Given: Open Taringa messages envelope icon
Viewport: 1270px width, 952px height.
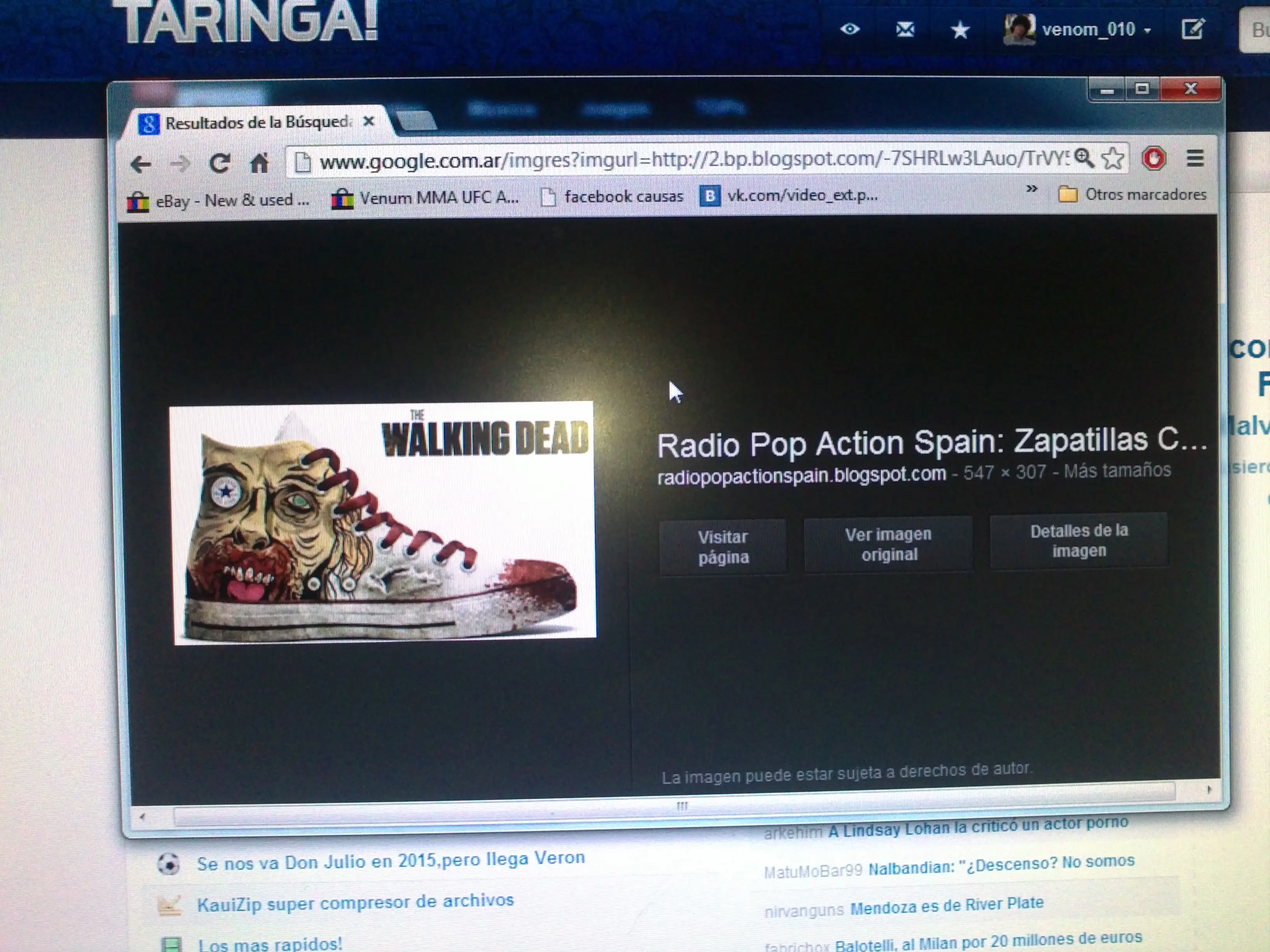Looking at the screenshot, I should click(905, 29).
